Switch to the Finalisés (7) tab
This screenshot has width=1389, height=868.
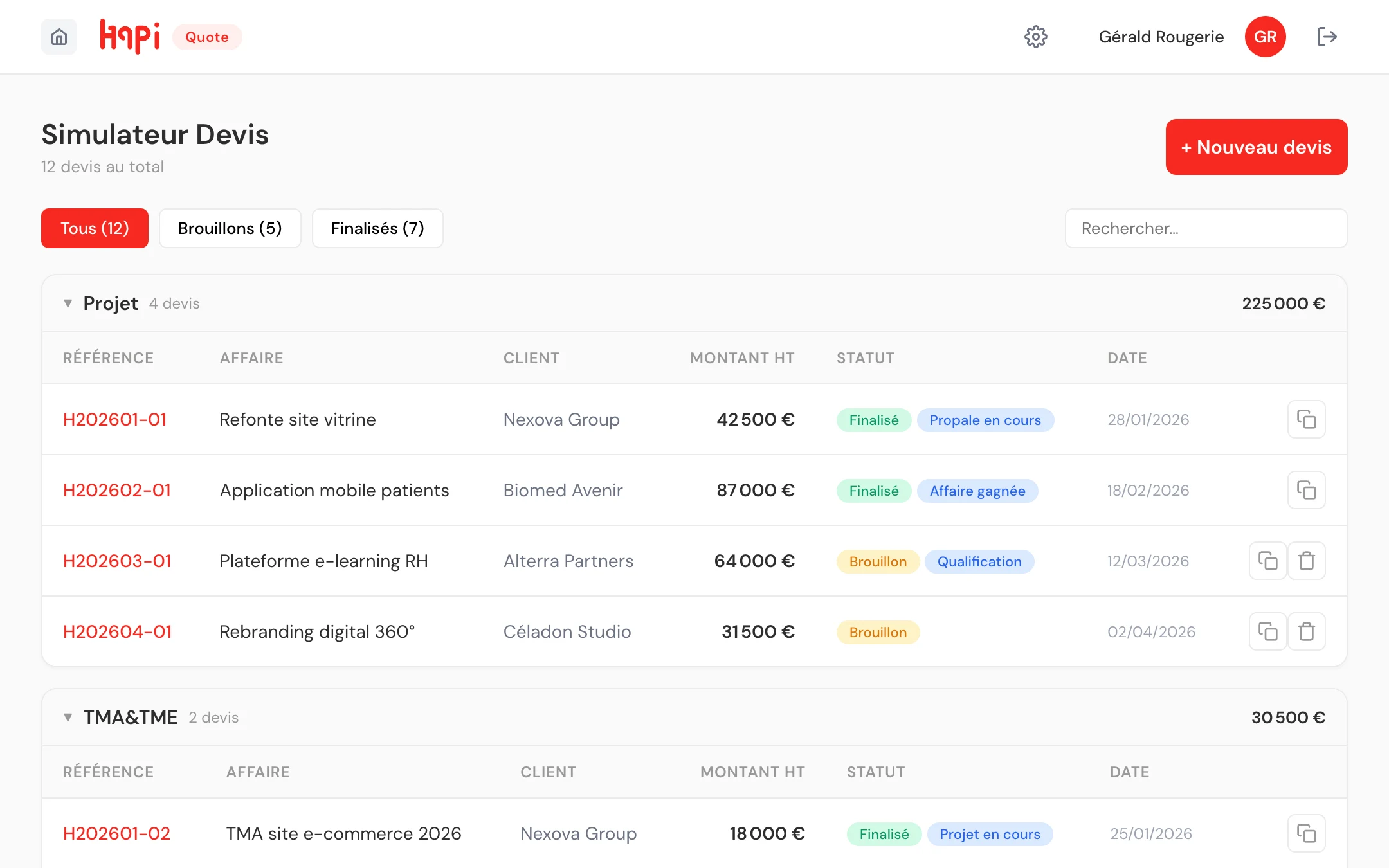pyautogui.click(x=377, y=228)
